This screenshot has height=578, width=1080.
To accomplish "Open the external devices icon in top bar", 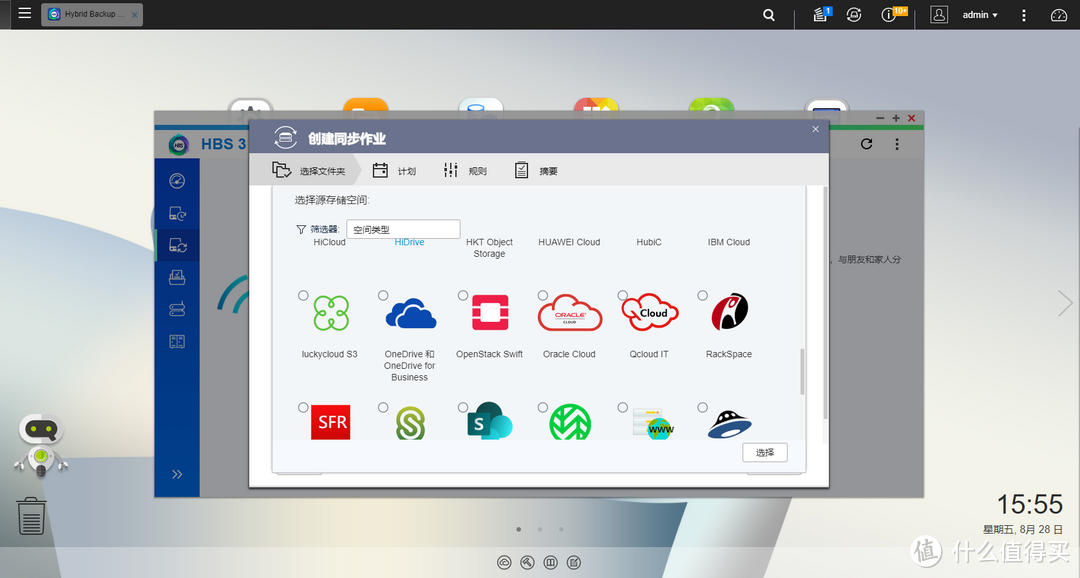I will point(854,14).
